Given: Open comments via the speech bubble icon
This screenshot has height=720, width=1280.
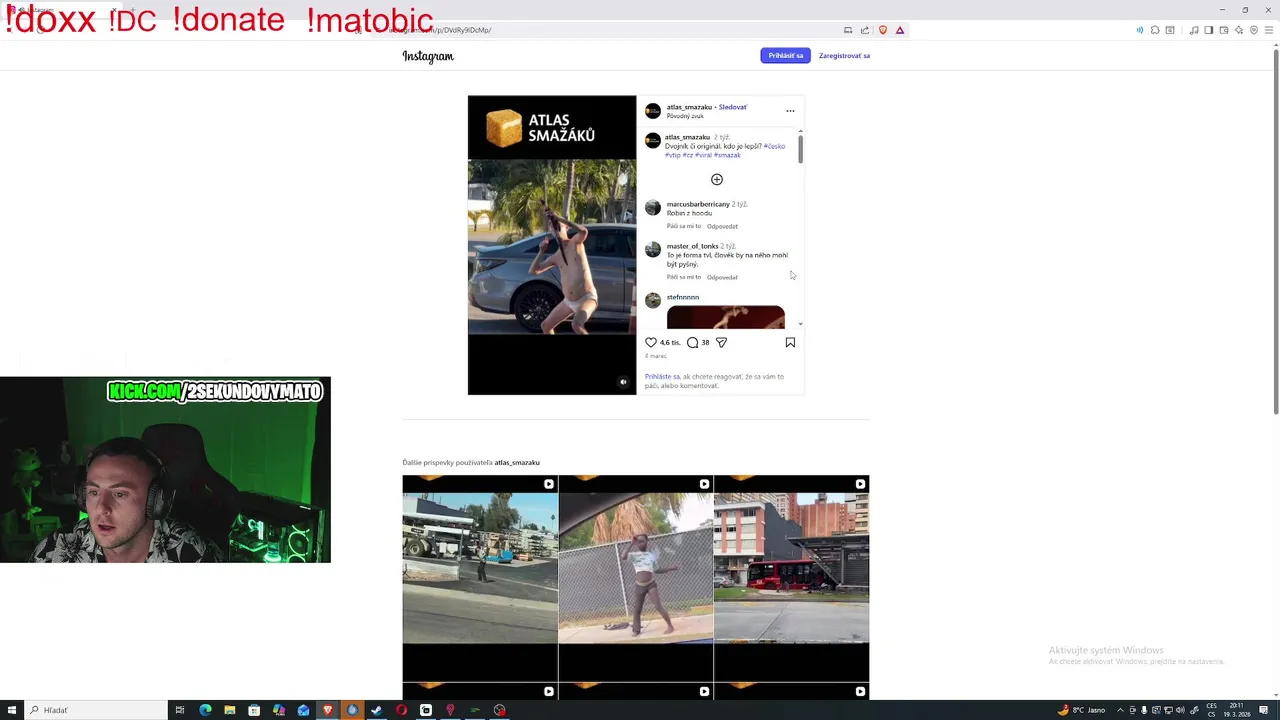Looking at the screenshot, I should [x=692, y=342].
